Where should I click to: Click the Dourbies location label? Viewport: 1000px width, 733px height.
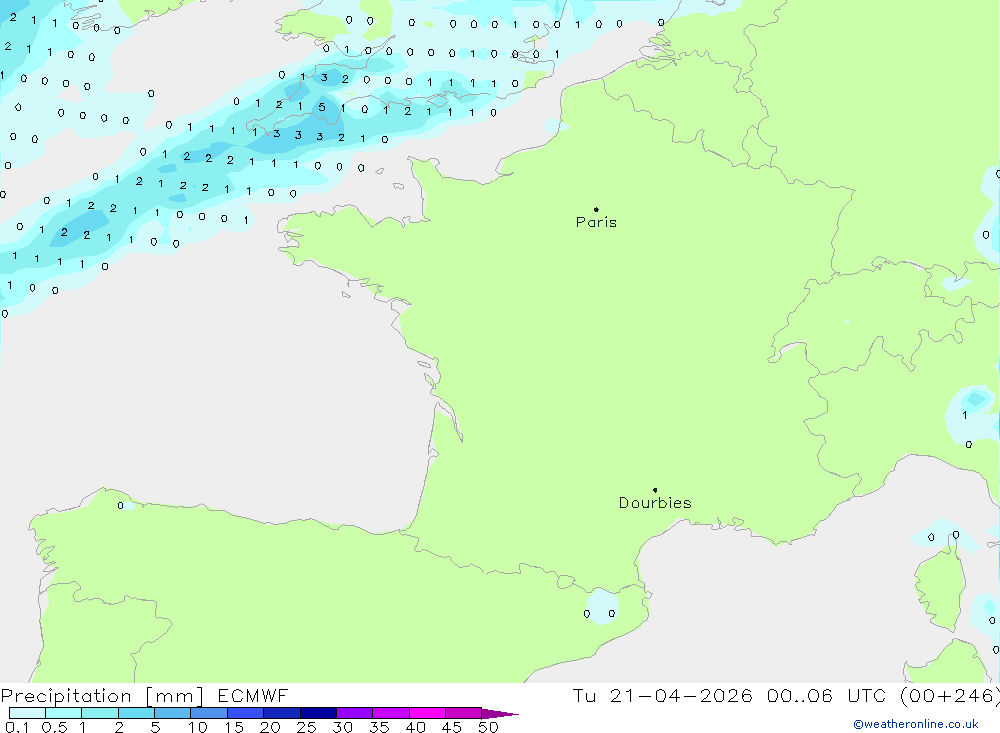click(x=655, y=503)
